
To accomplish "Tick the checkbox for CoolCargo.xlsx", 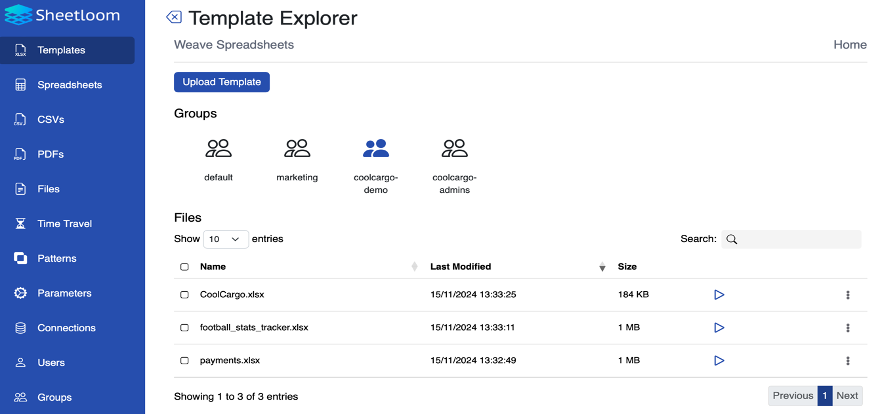I will click(184, 295).
